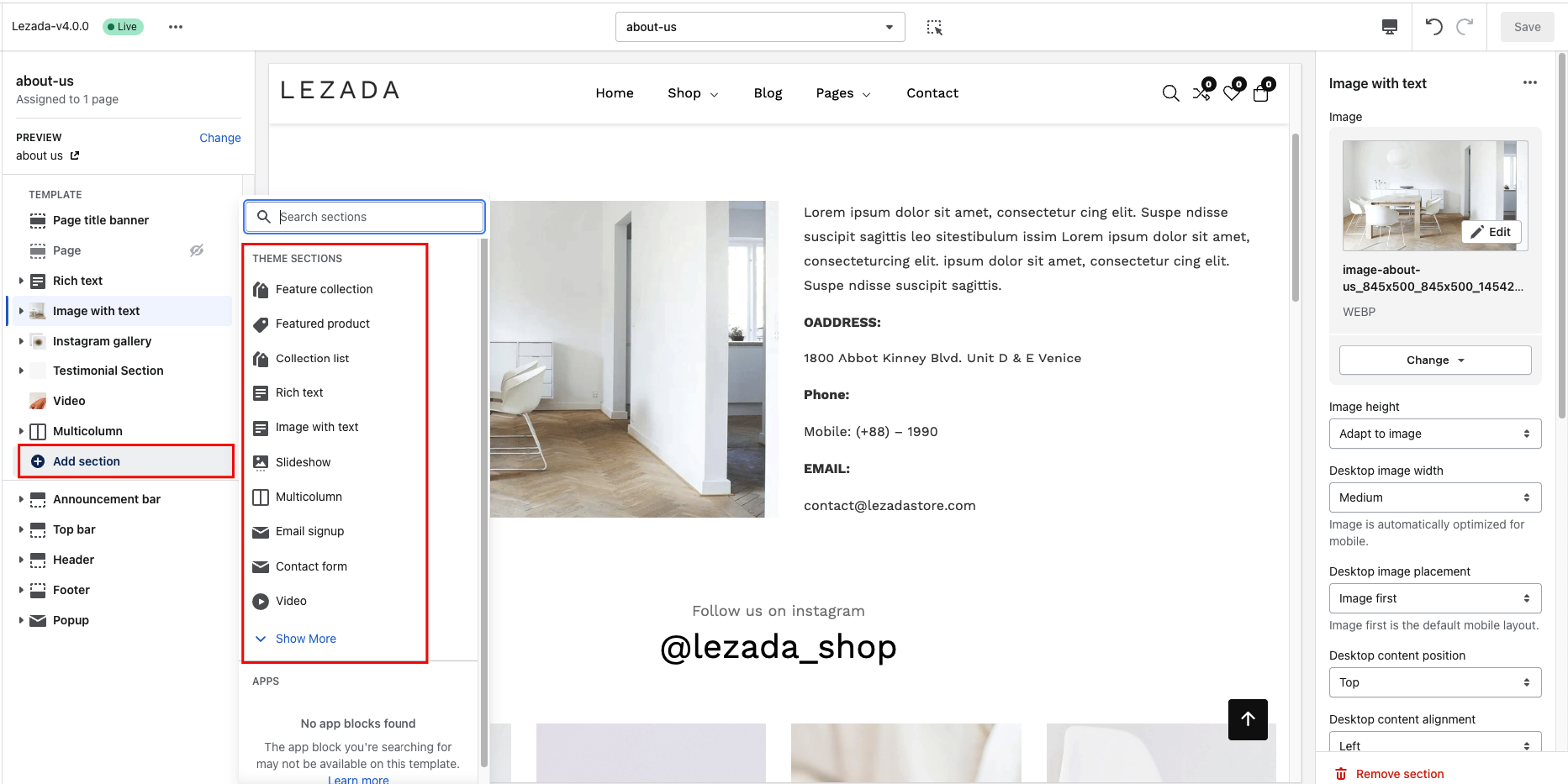1568x784 pixels.
Task: Select the Featured product section icon
Action: coord(261,324)
